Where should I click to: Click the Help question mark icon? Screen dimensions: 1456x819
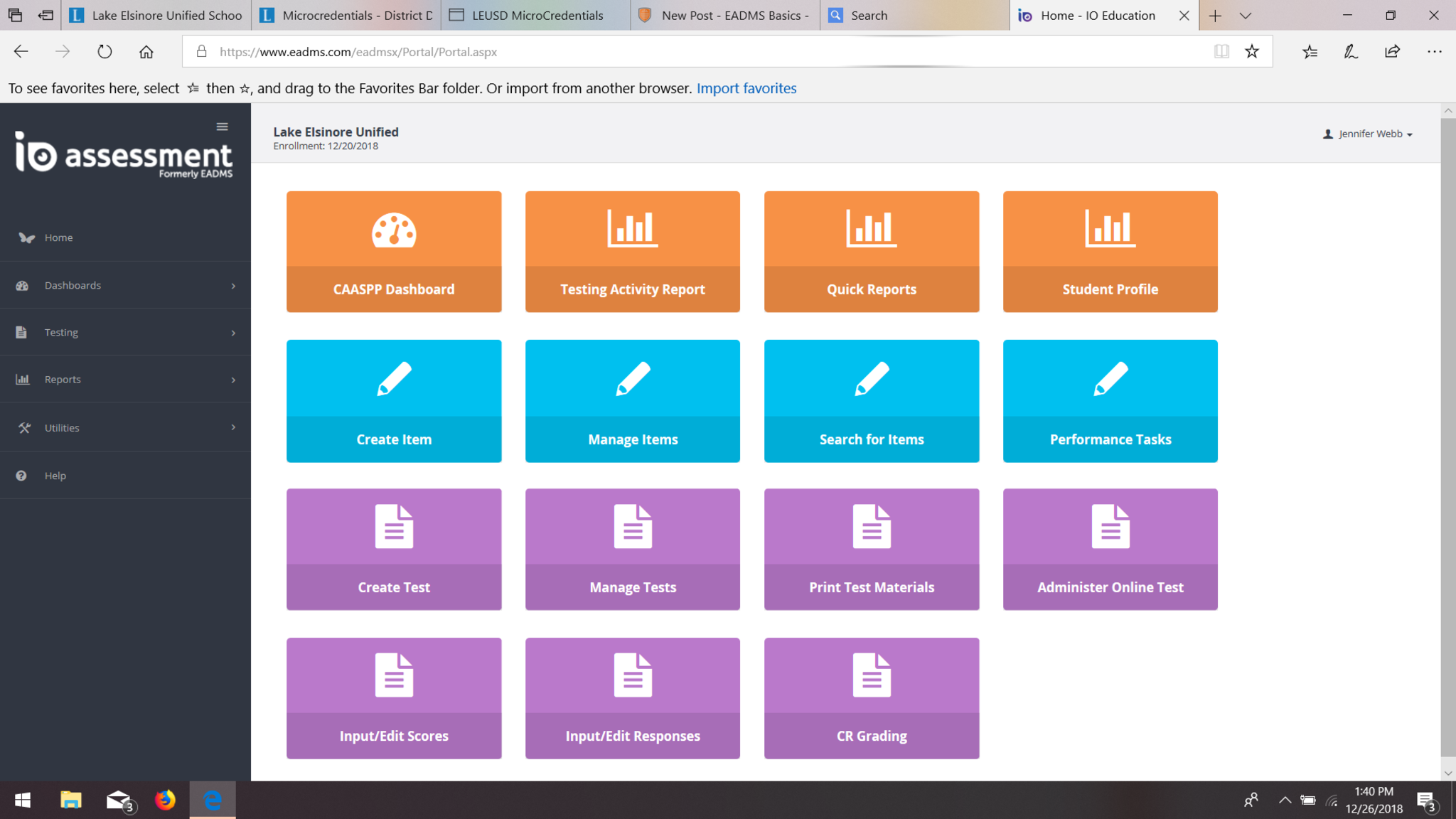[21, 476]
